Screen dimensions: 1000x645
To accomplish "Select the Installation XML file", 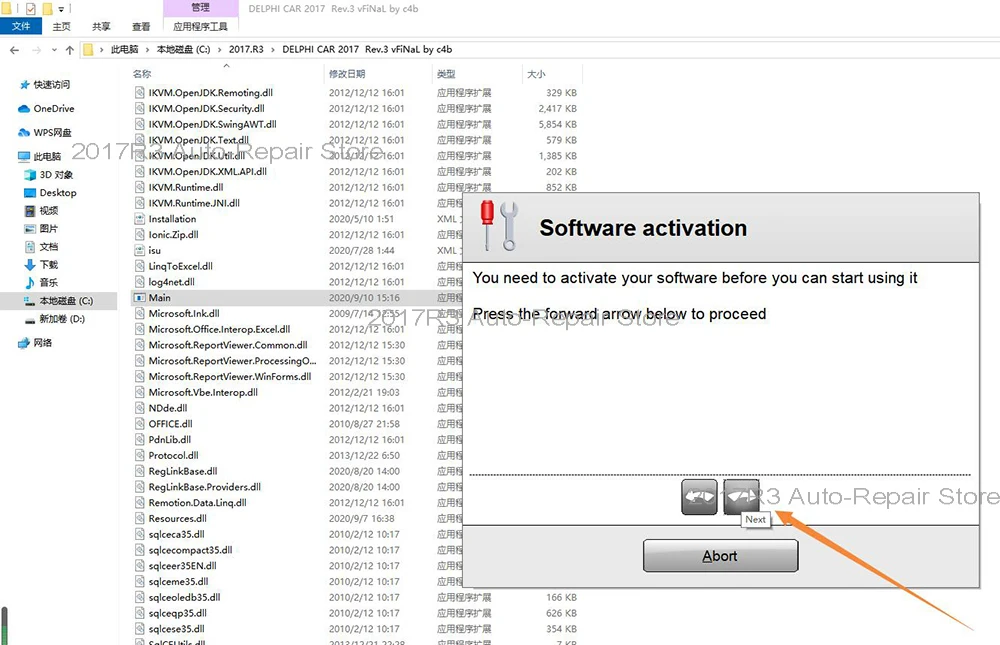I will point(172,218).
